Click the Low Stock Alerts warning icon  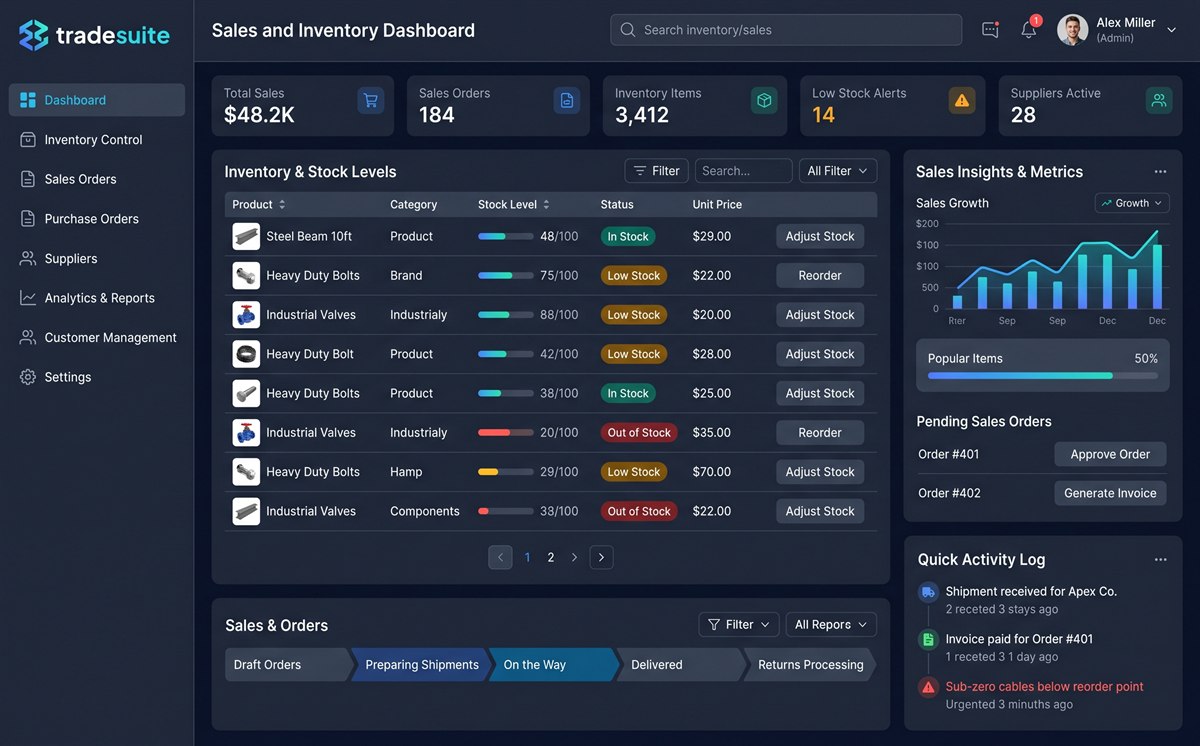[x=962, y=100]
